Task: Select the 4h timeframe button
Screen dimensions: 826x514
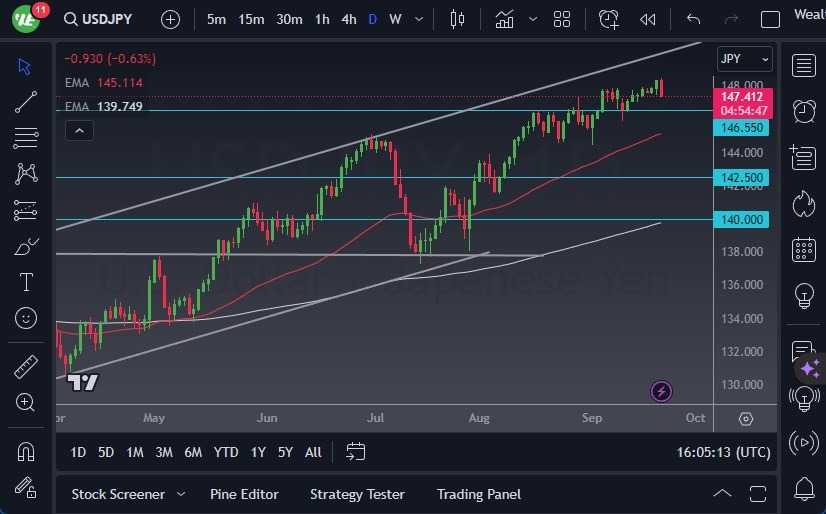Action: coord(348,19)
